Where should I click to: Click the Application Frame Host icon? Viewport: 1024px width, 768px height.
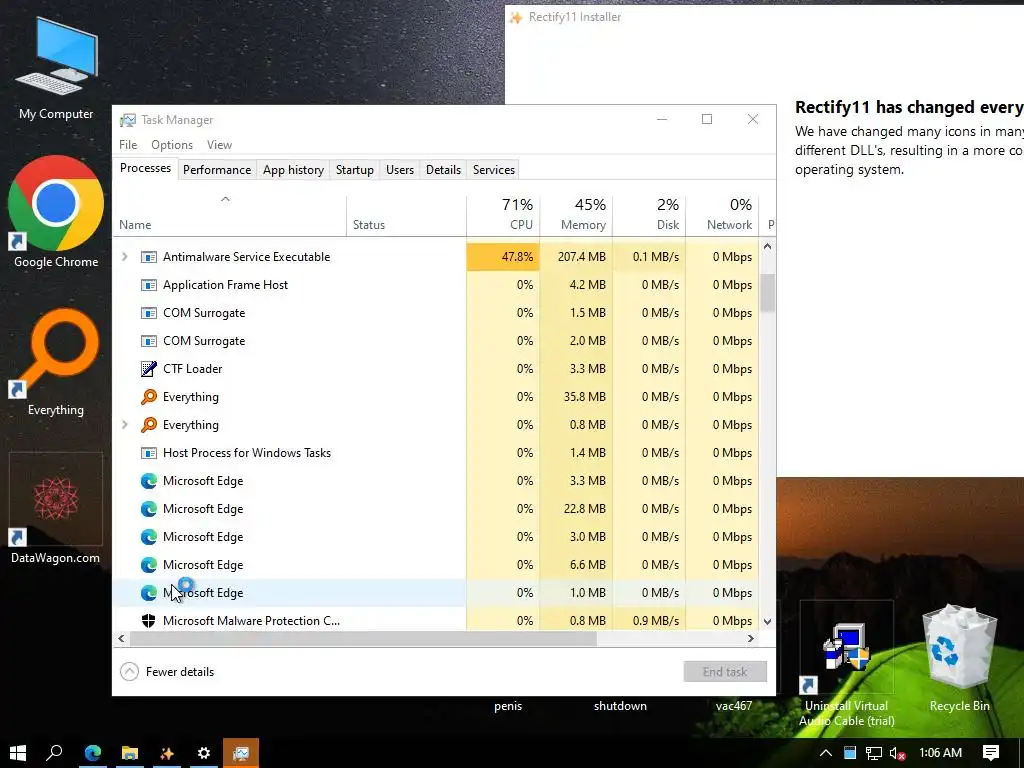coord(149,285)
